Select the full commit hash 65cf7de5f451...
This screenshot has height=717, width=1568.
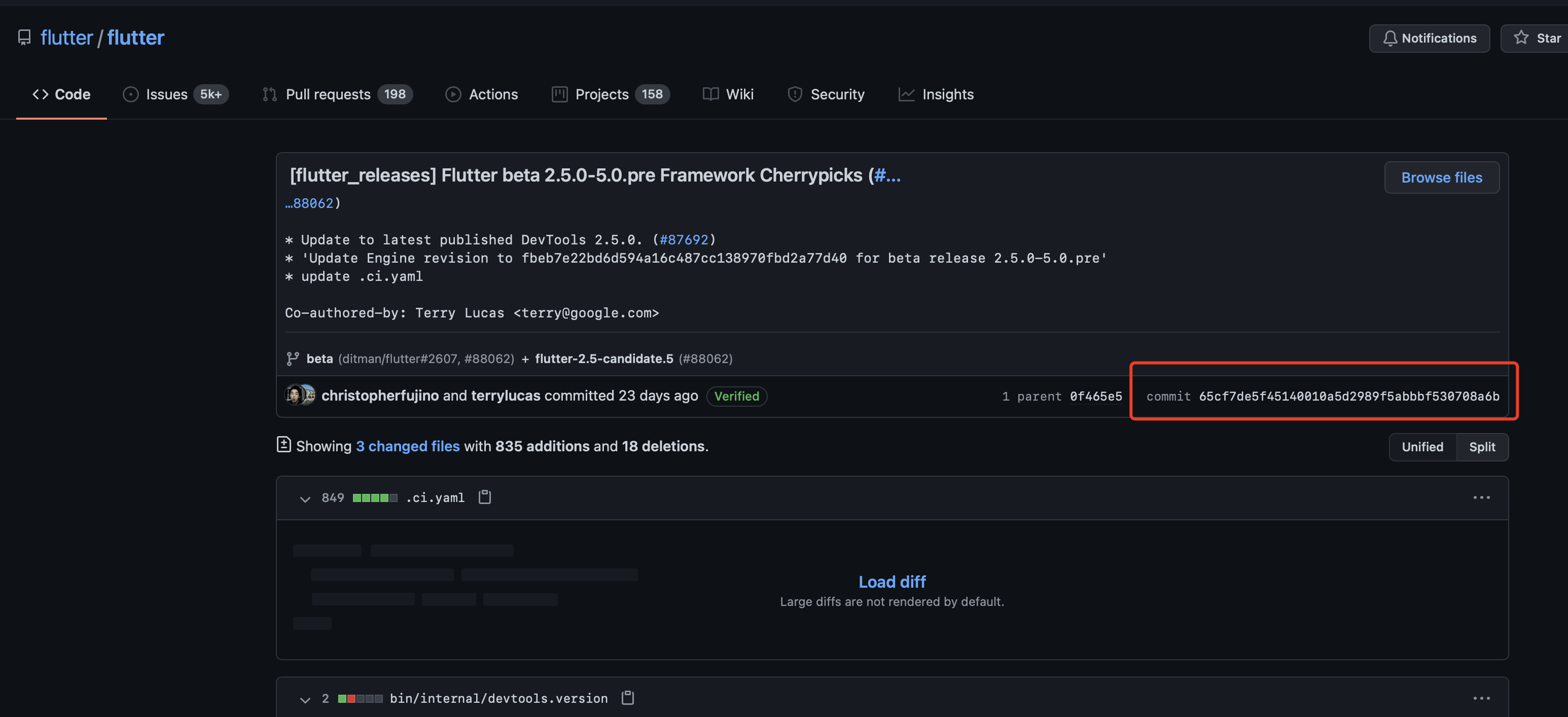point(1349,396)
